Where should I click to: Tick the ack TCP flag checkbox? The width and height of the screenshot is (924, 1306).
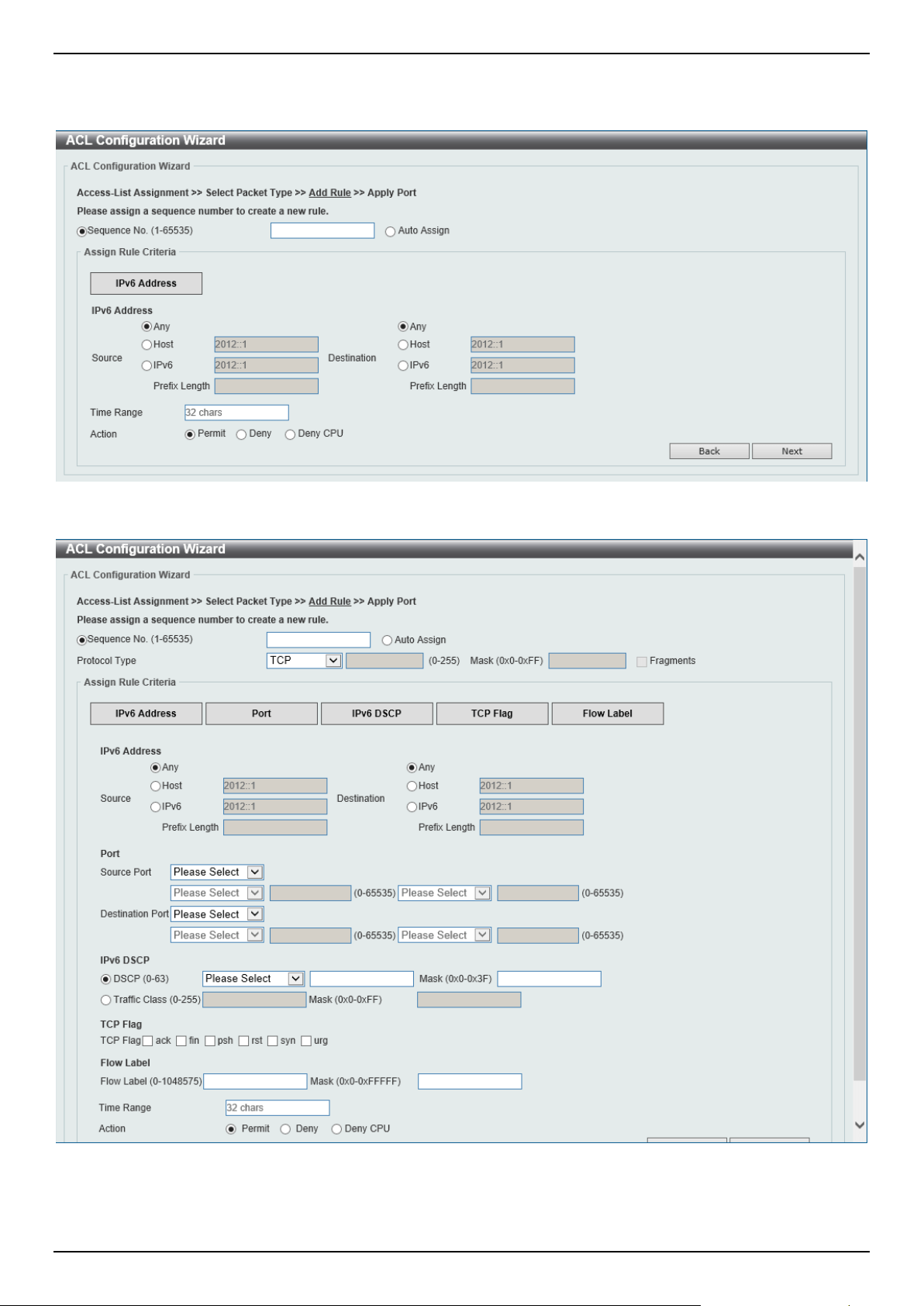148,1041
